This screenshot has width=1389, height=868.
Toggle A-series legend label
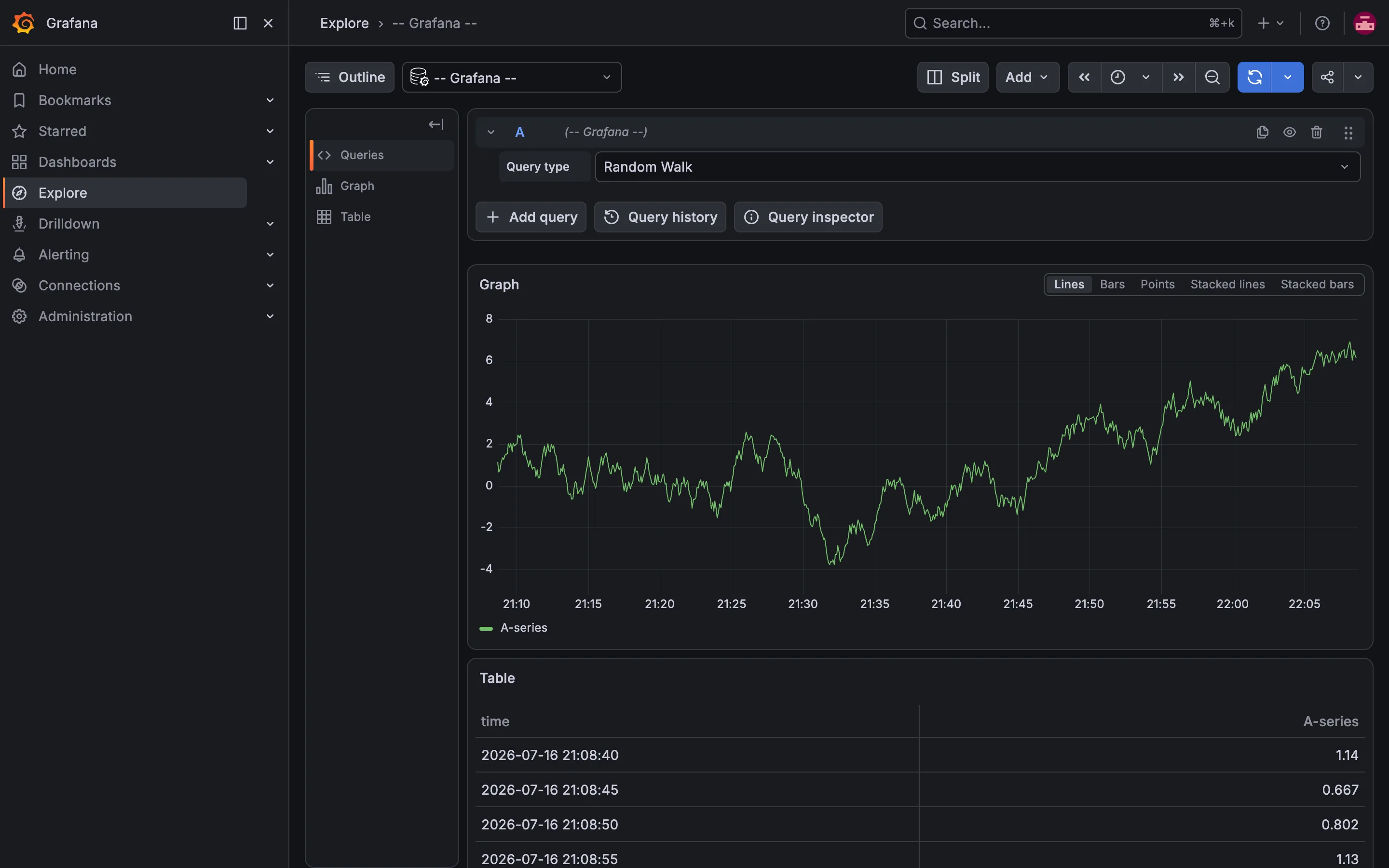(524, 628)
